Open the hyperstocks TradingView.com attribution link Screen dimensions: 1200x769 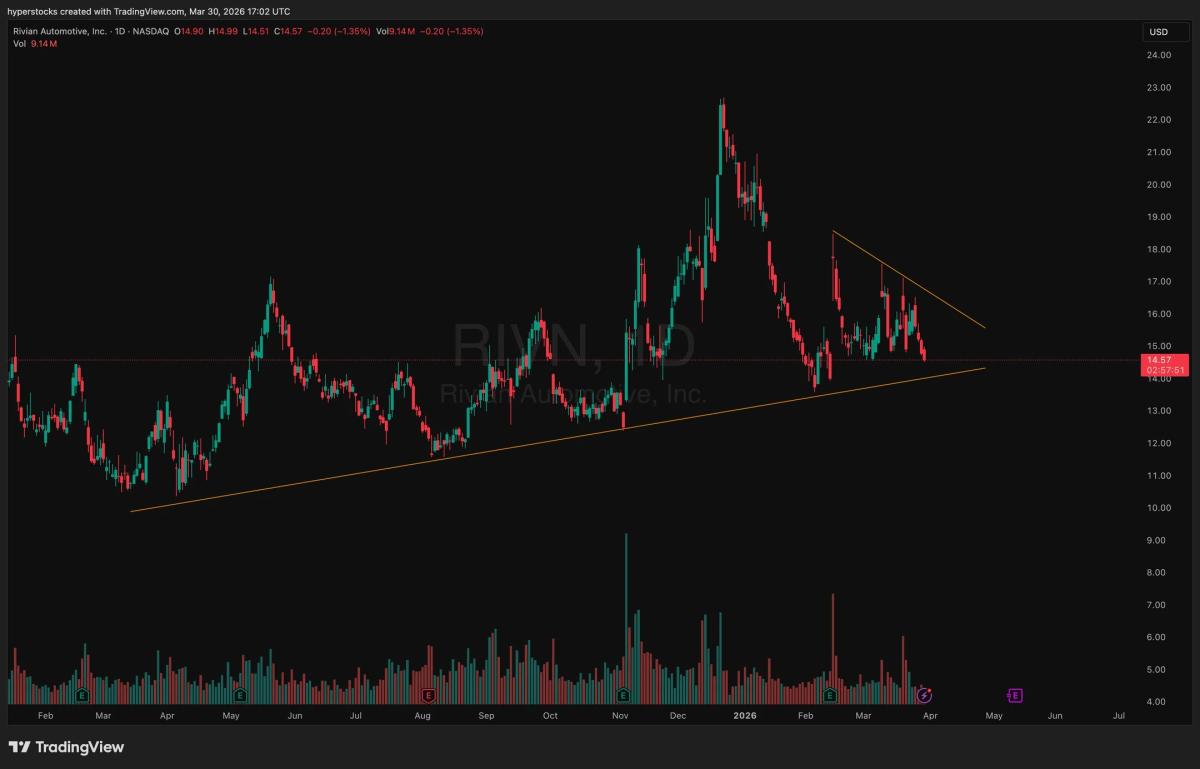point(148,11)
